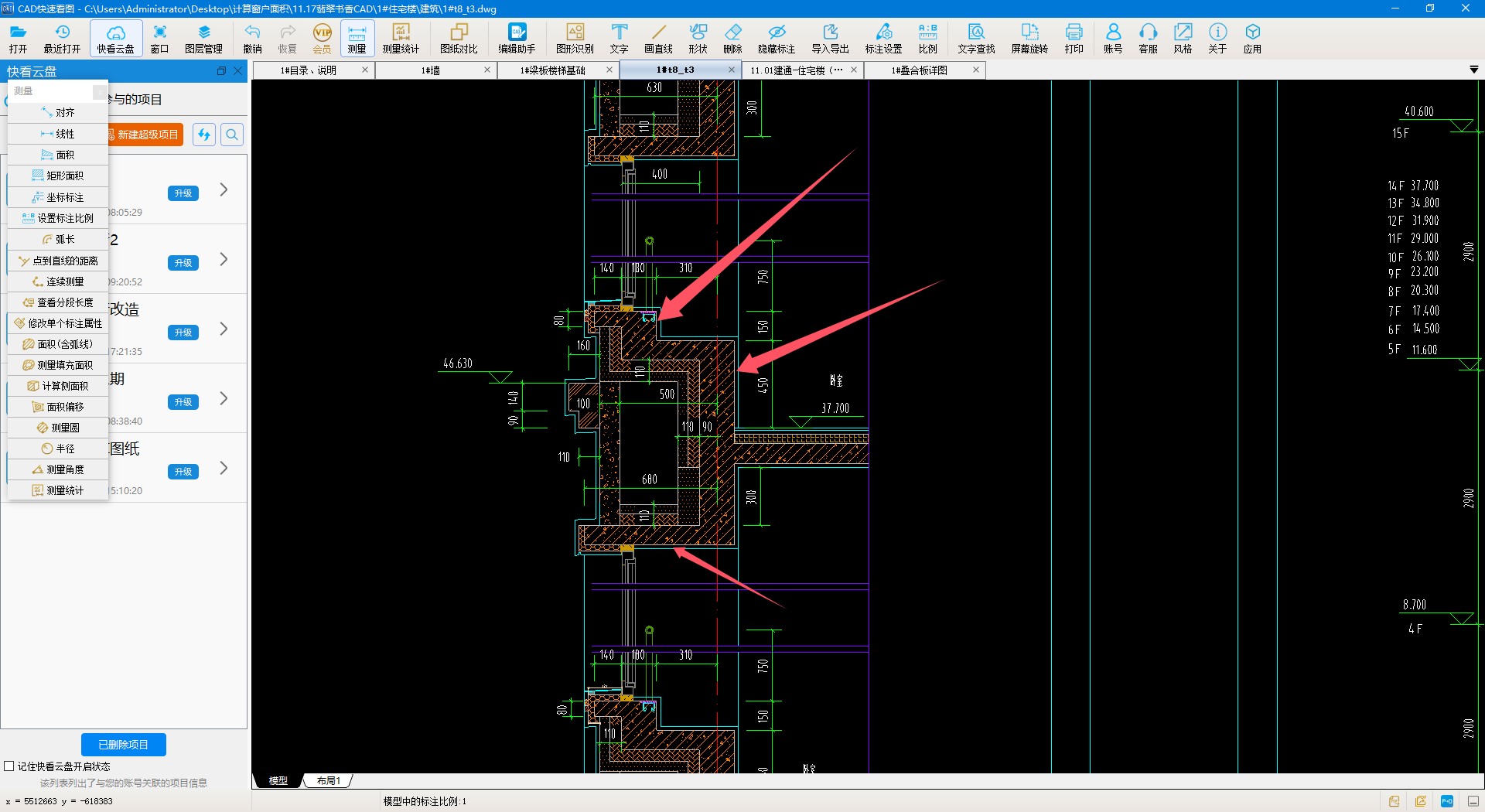This screenshot has width=1485, height=812.
Task: Check 记住快看云盘开启状态 checkbox
Action: pos(9,766)
